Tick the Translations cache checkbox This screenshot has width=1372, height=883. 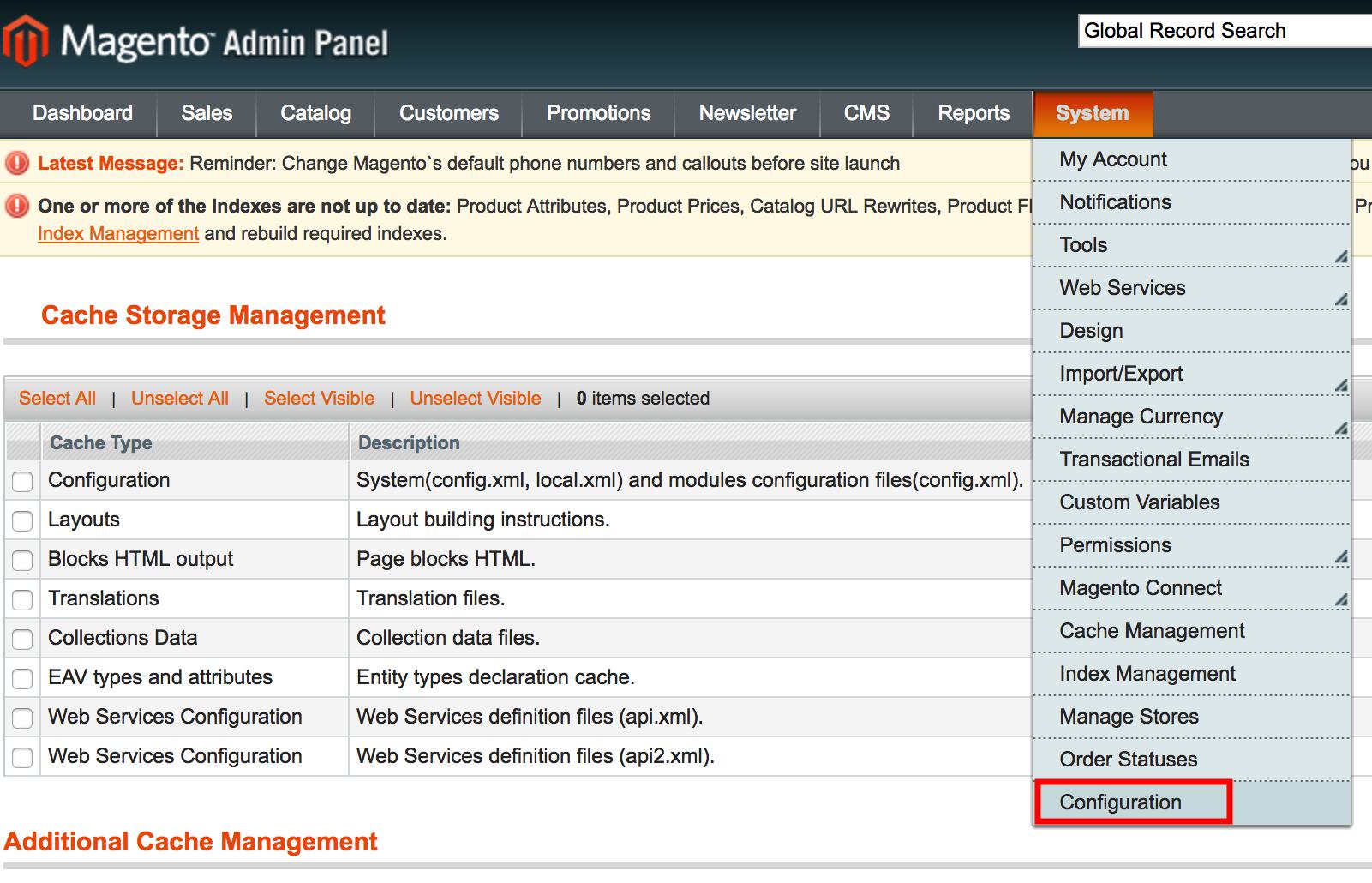pos(22,599)
